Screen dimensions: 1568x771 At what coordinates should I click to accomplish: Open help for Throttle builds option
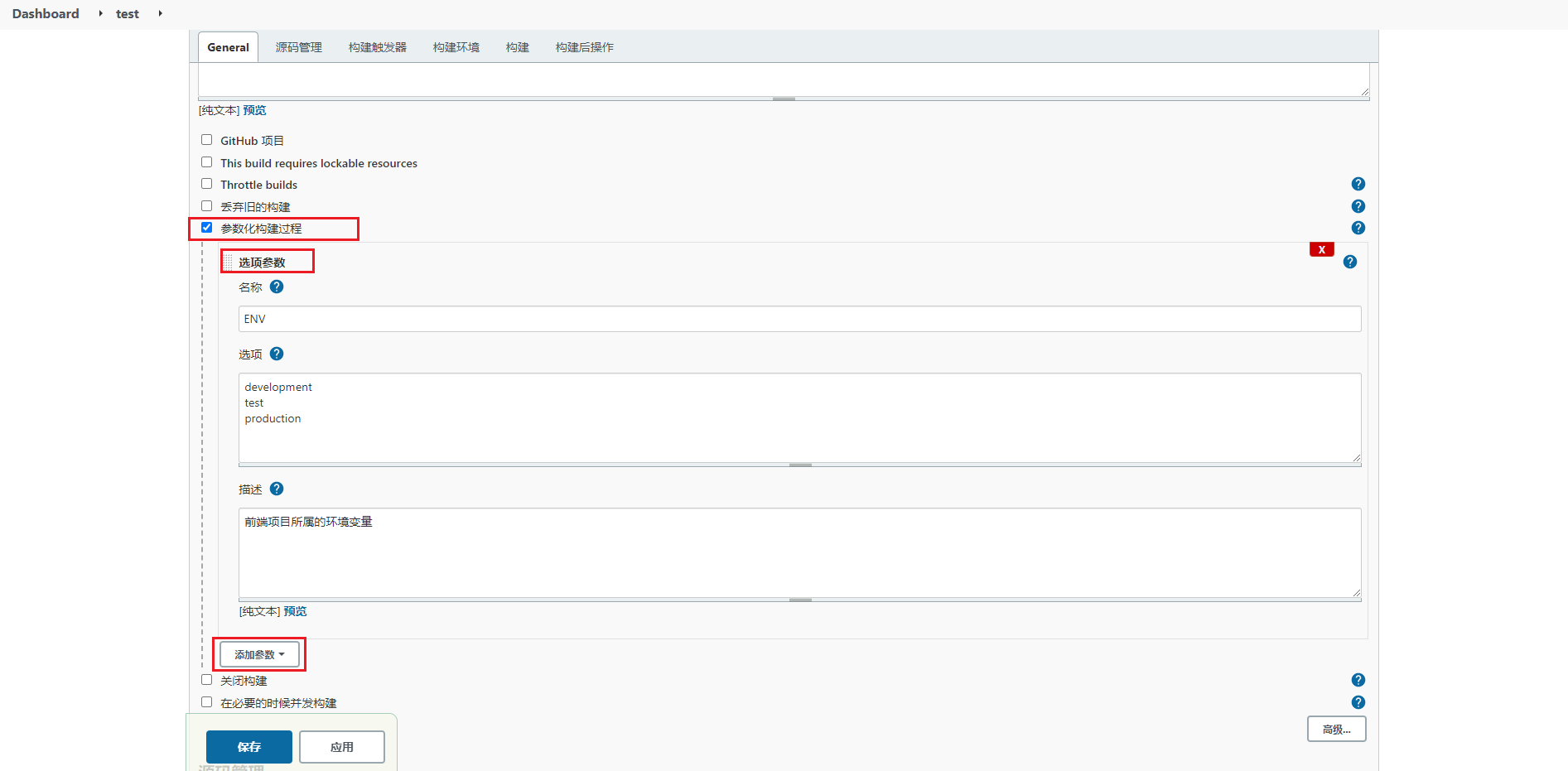click(x=1358, y=184)
